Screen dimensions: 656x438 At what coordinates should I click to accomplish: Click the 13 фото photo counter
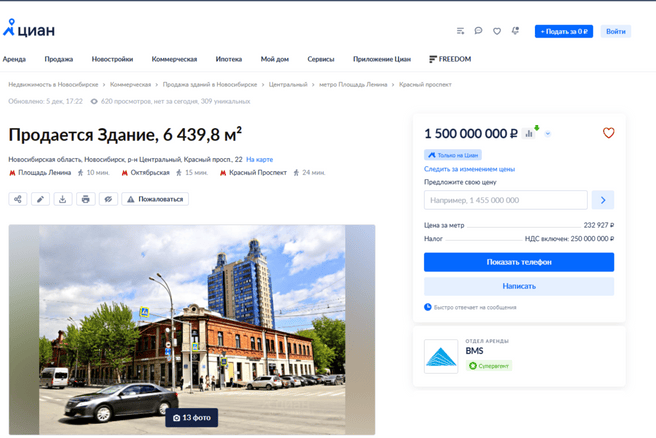[x=192, y=418]
